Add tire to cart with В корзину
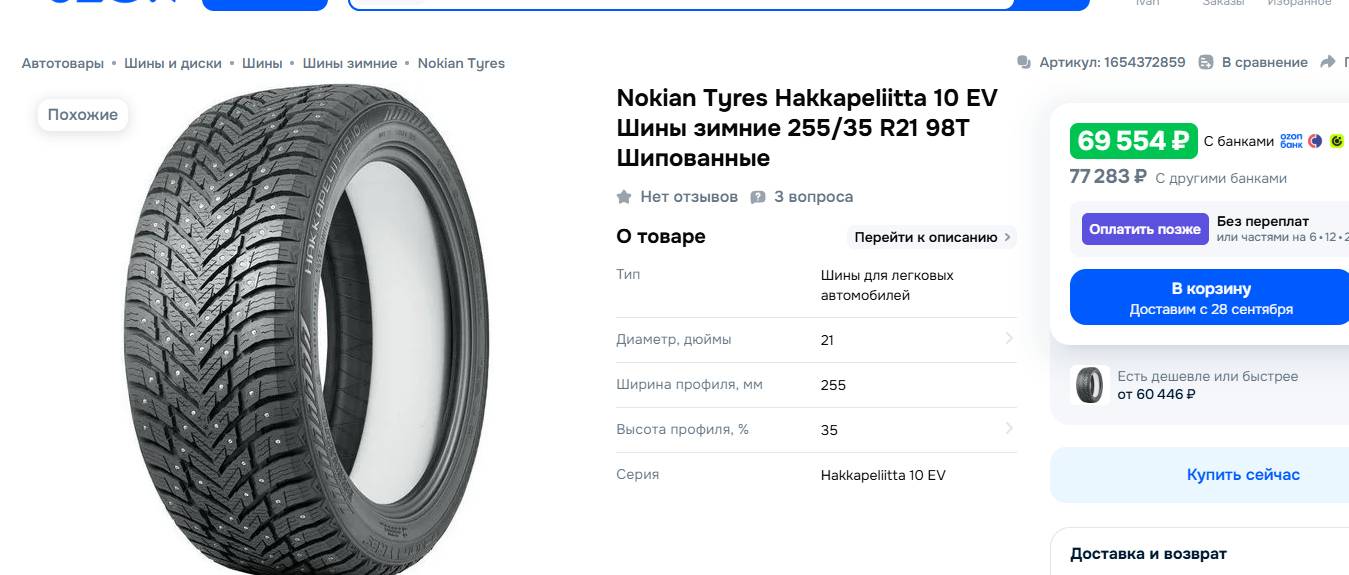The width and height of the screenshot is (1349, 575). click(x=1211, y=297)
